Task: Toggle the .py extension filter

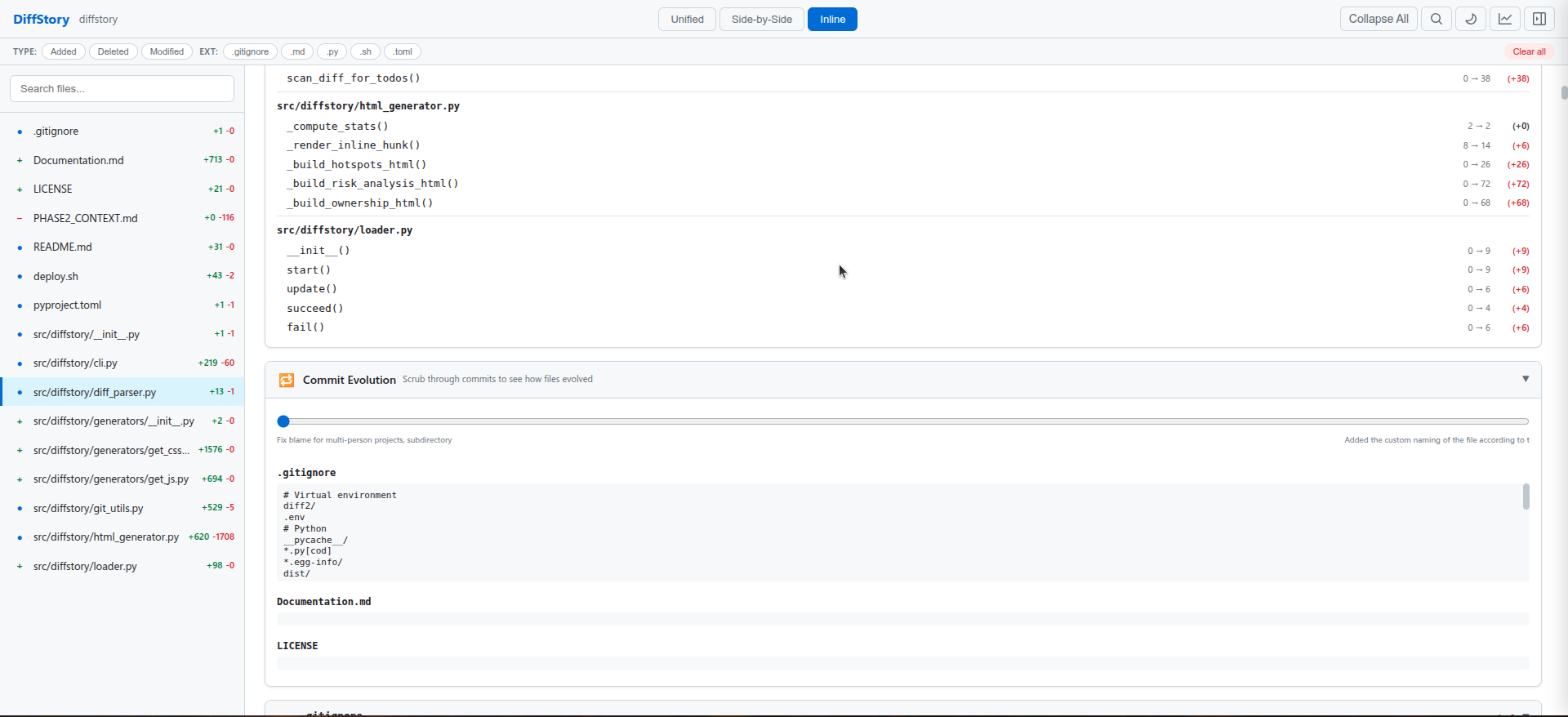Action: 332,51
